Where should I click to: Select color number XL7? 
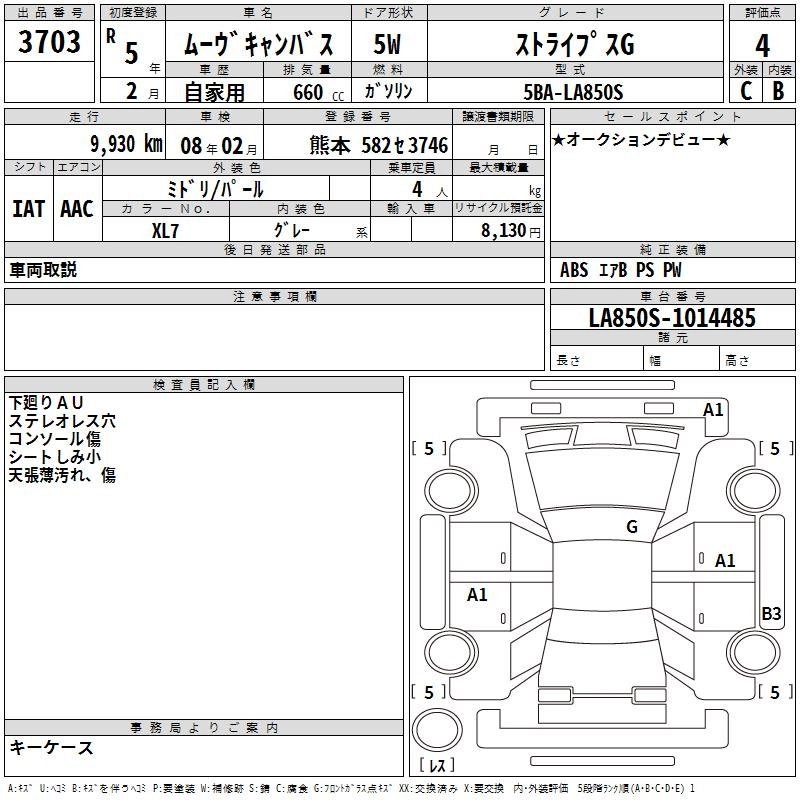(x=165, y=231)
